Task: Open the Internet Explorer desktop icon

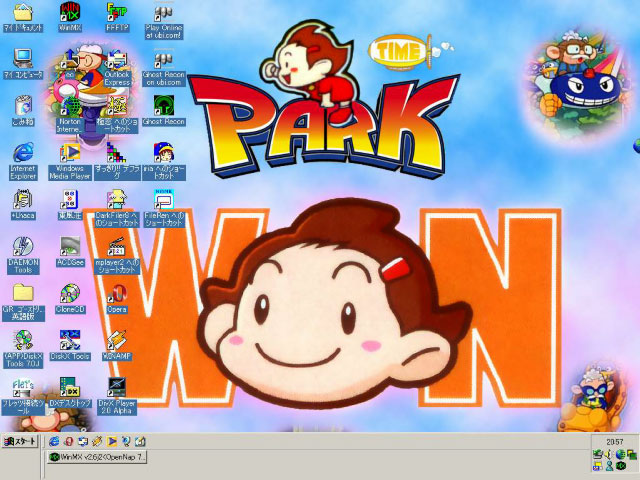Action: point(23,152)
